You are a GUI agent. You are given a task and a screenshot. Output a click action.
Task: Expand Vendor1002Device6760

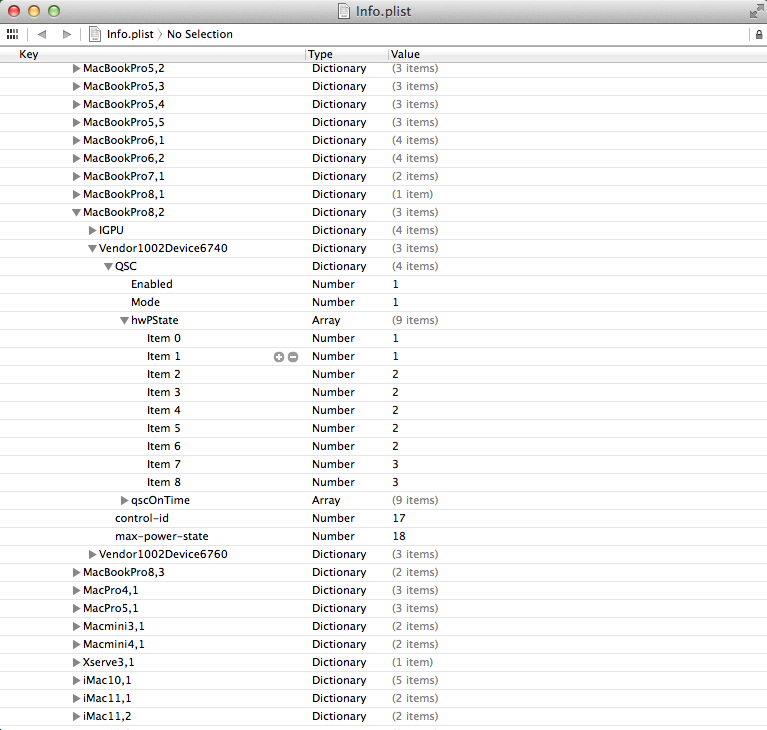pyautogui.click(x=92, y=554)
